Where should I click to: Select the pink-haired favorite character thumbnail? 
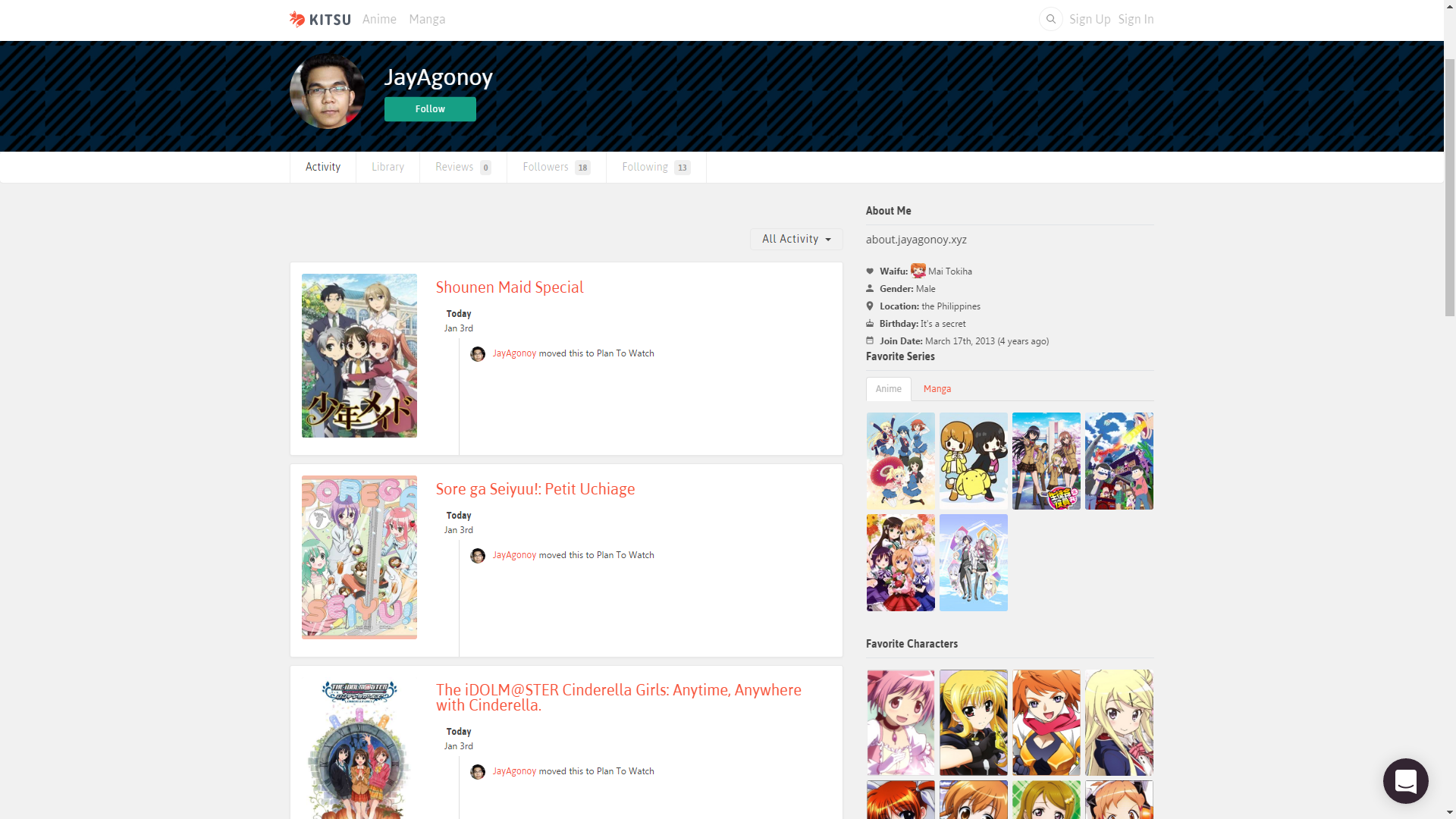coord(900,722)
